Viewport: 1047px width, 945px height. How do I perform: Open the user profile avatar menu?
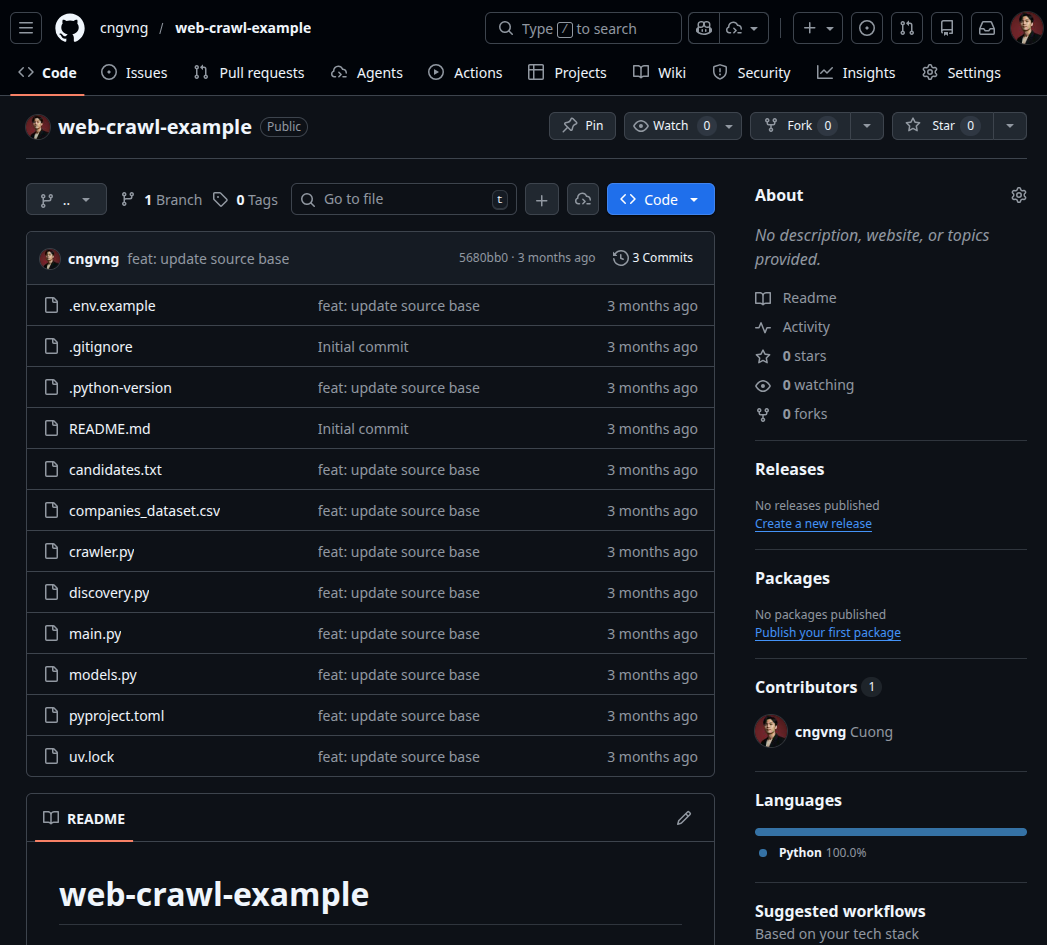pos(1026,28)
